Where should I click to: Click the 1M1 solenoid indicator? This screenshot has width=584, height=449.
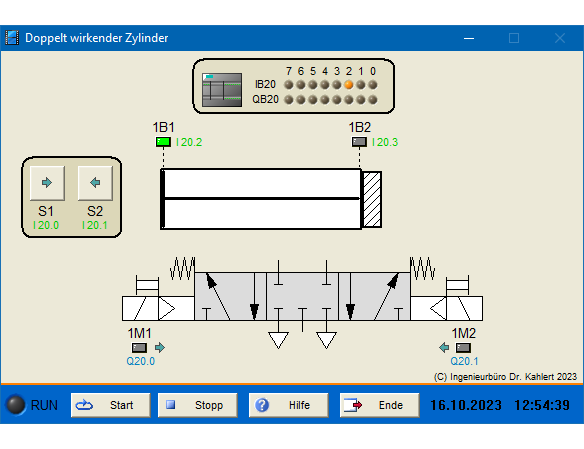[x=139, y=348]
